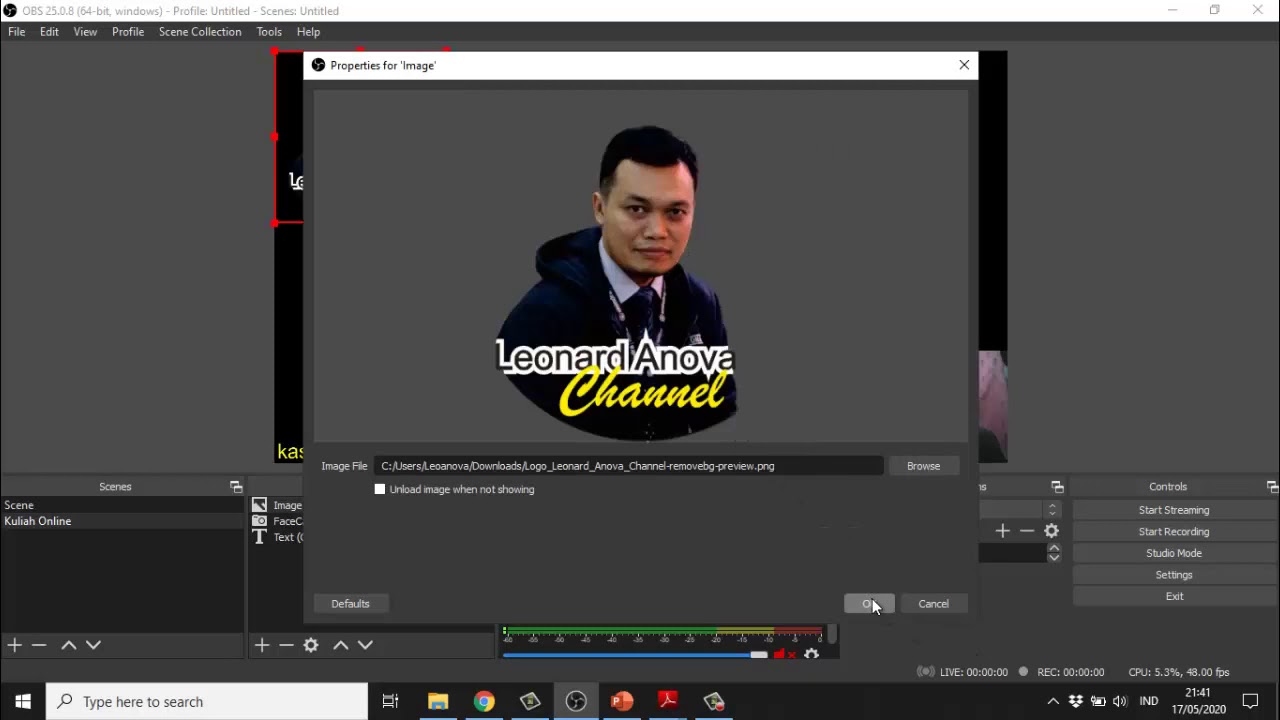Viewport: 1280px width, 720px height.
Task: Open transition properties gear icon
Action: pos(1051,531)
